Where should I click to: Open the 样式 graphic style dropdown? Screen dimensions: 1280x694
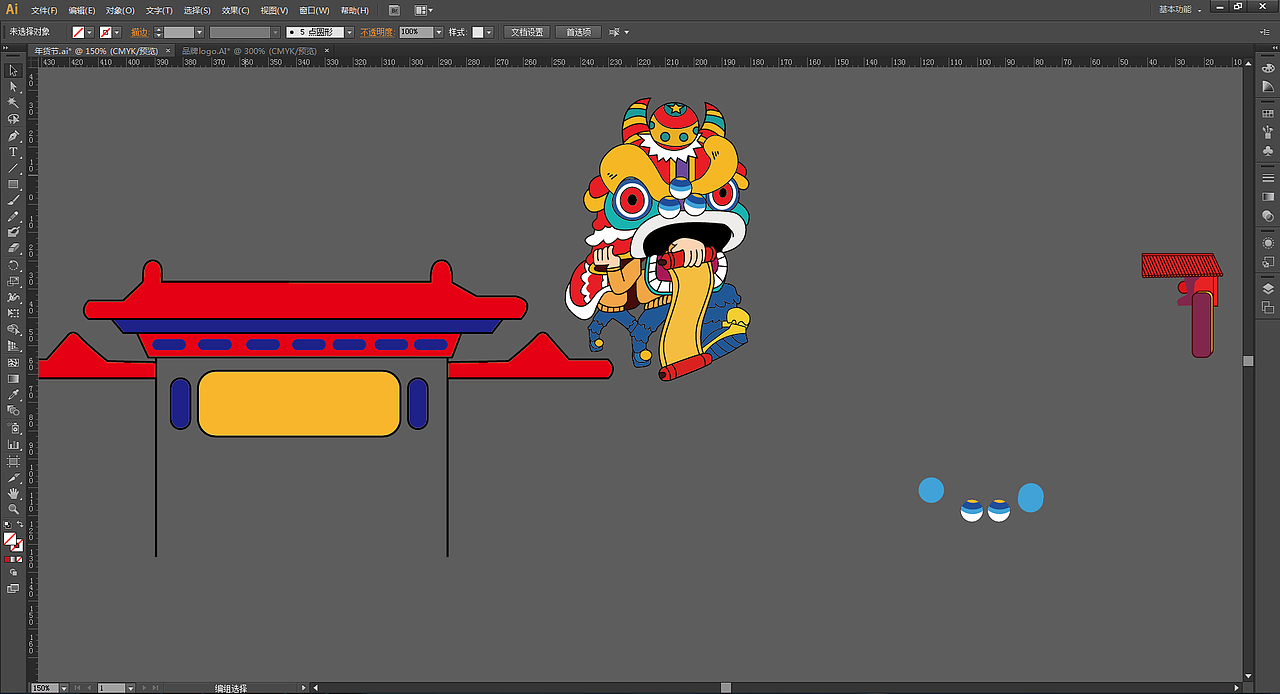490,32
